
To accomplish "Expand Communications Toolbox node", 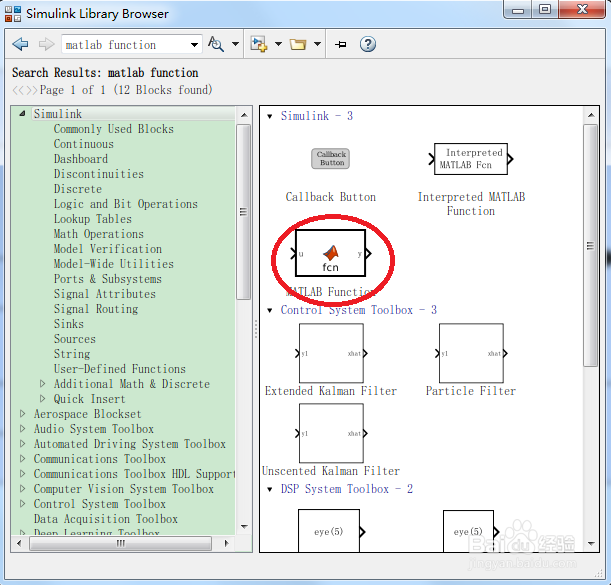I will pyautogui.click(x=23, y=459).
